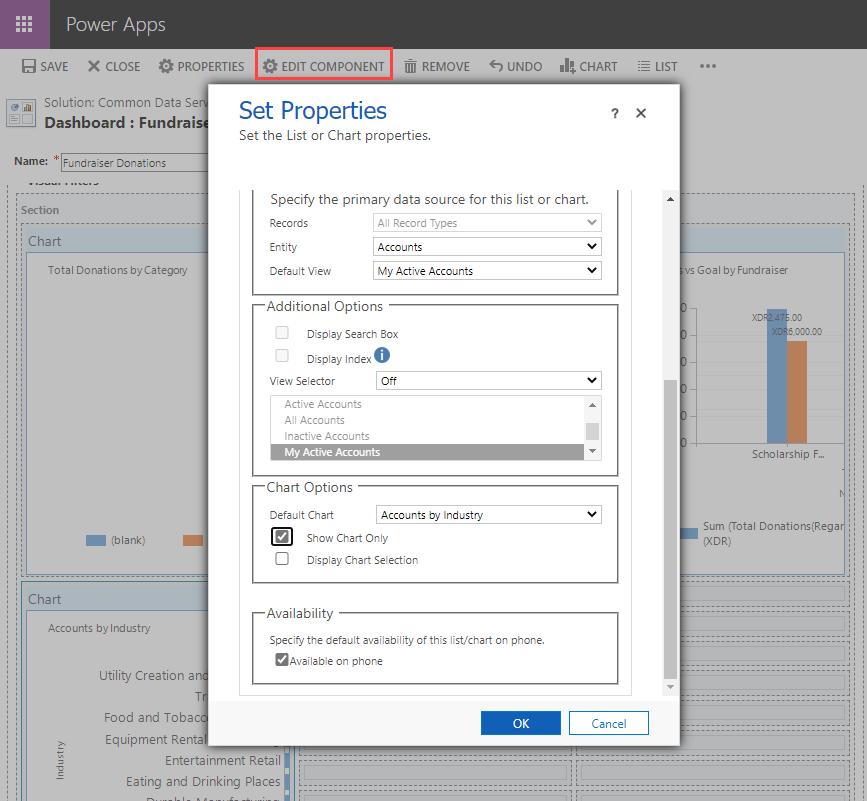Open the Power Apps app launcher waffle
This screenshot has width=867, height=801.
click(24, 24)
